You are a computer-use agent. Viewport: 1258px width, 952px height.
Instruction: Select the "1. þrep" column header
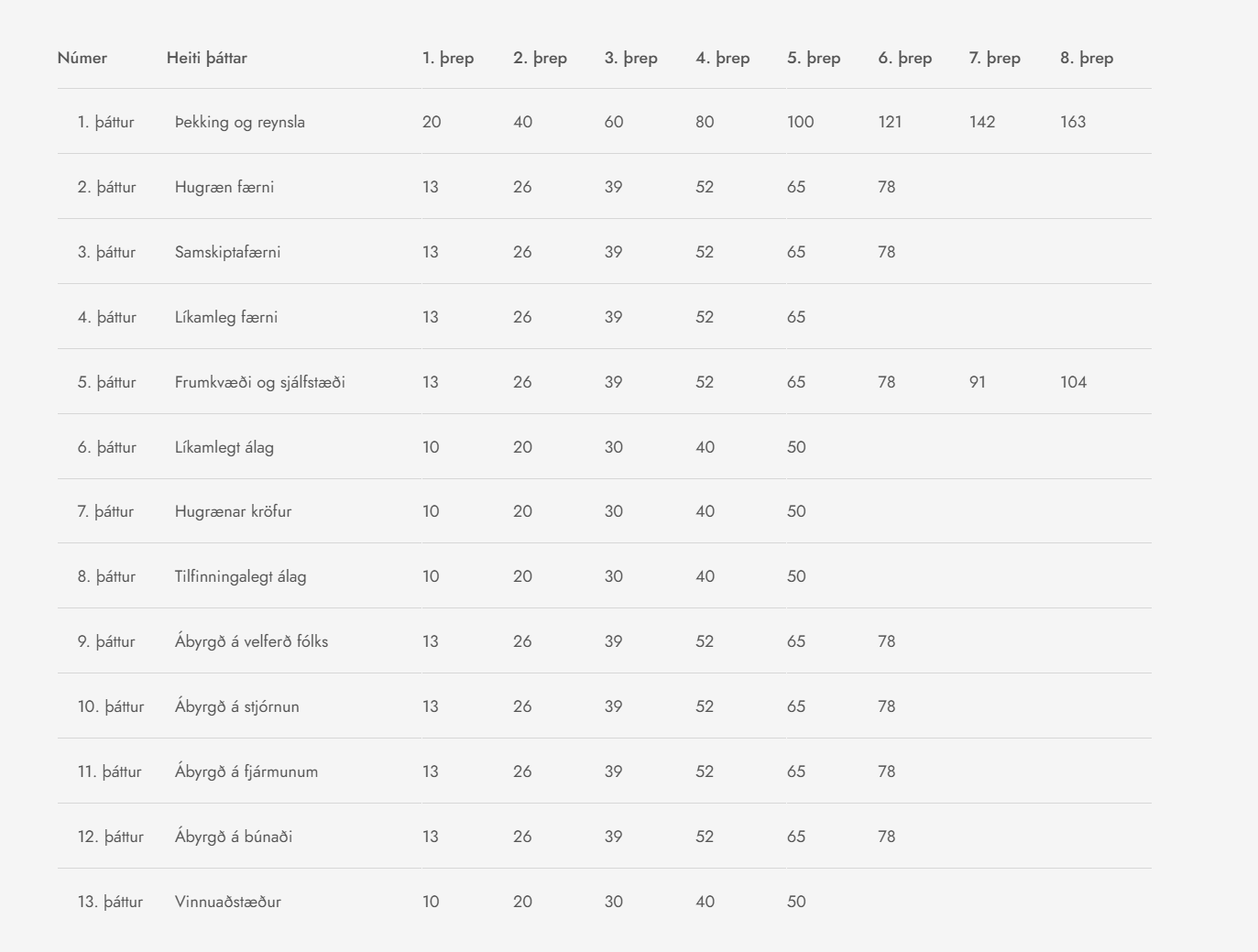tap(448, 58)
